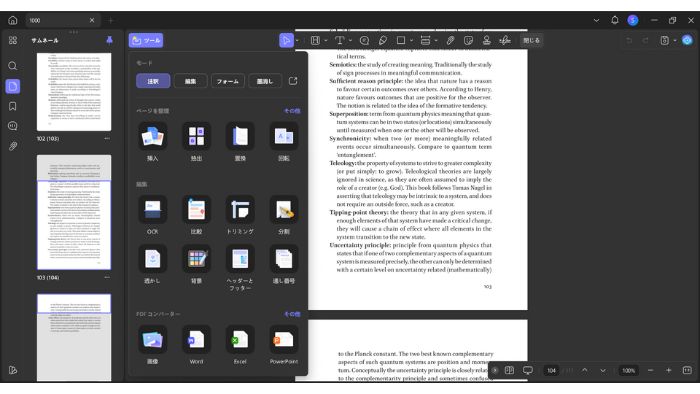Open more PDF converter options link
Viewport: 700px width, 394px height.
click(292, 314)
